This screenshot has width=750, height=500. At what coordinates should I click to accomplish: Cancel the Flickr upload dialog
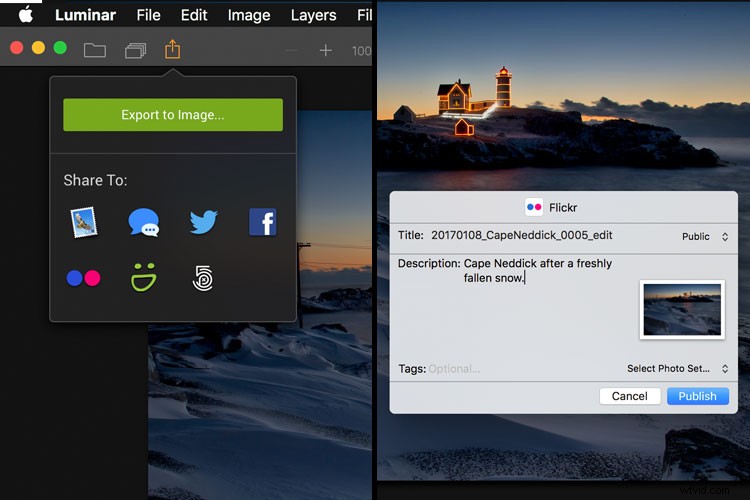click(629, 396)
